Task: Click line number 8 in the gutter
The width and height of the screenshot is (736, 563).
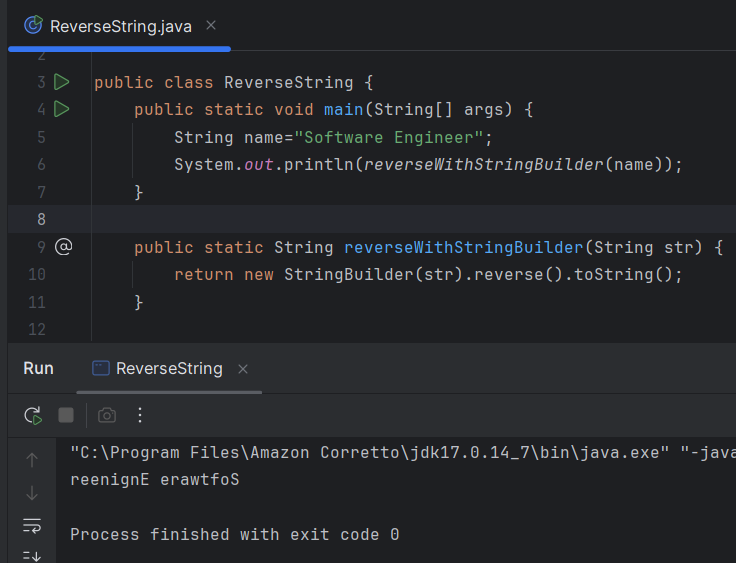Action: pos(41,219)
